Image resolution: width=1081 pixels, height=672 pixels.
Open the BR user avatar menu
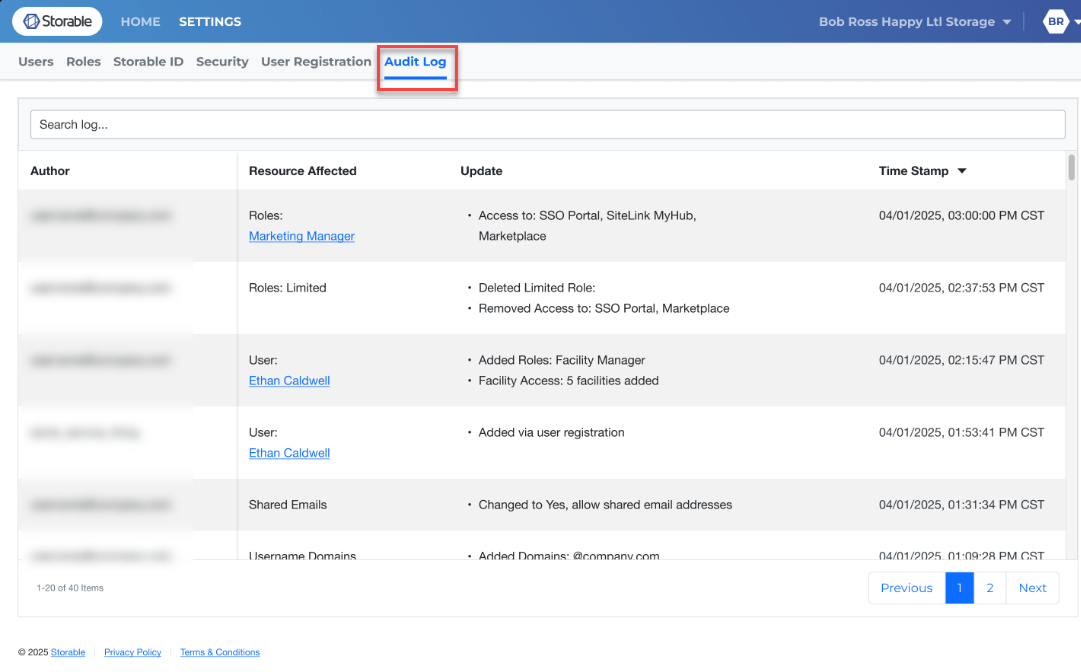(x=1055, y=21)
